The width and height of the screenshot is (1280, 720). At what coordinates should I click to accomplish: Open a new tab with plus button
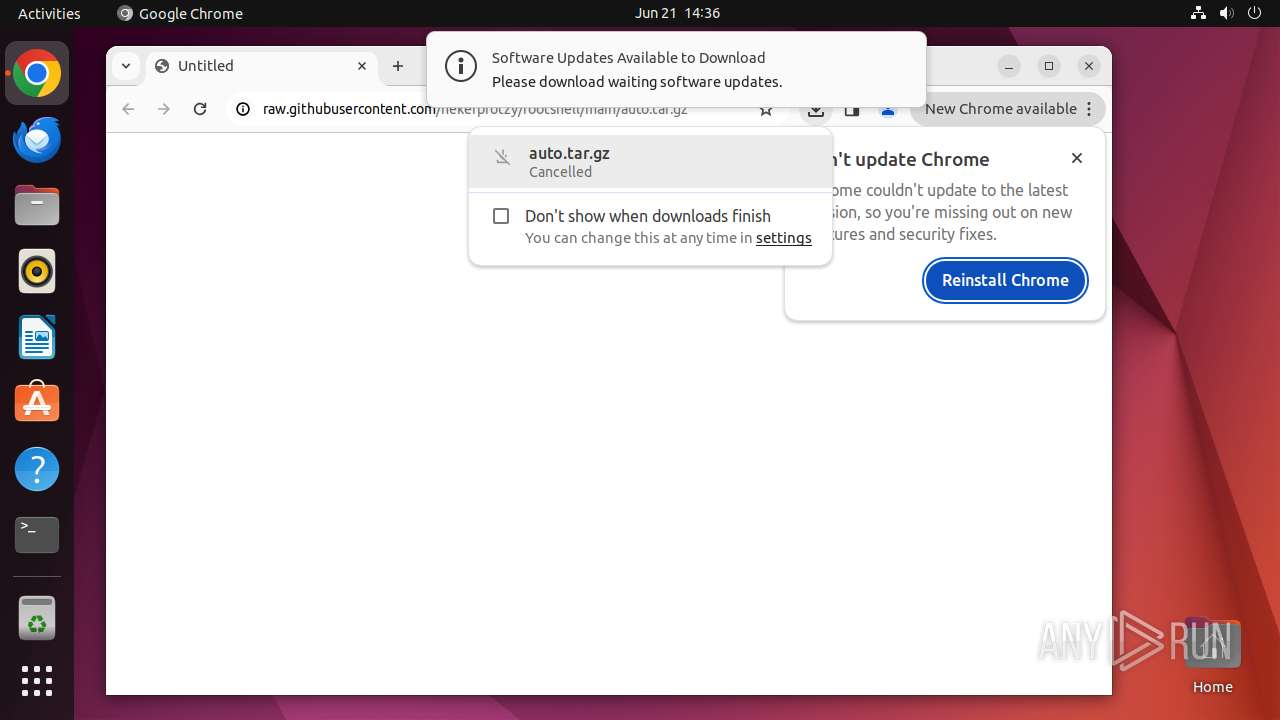click(398, 66)
